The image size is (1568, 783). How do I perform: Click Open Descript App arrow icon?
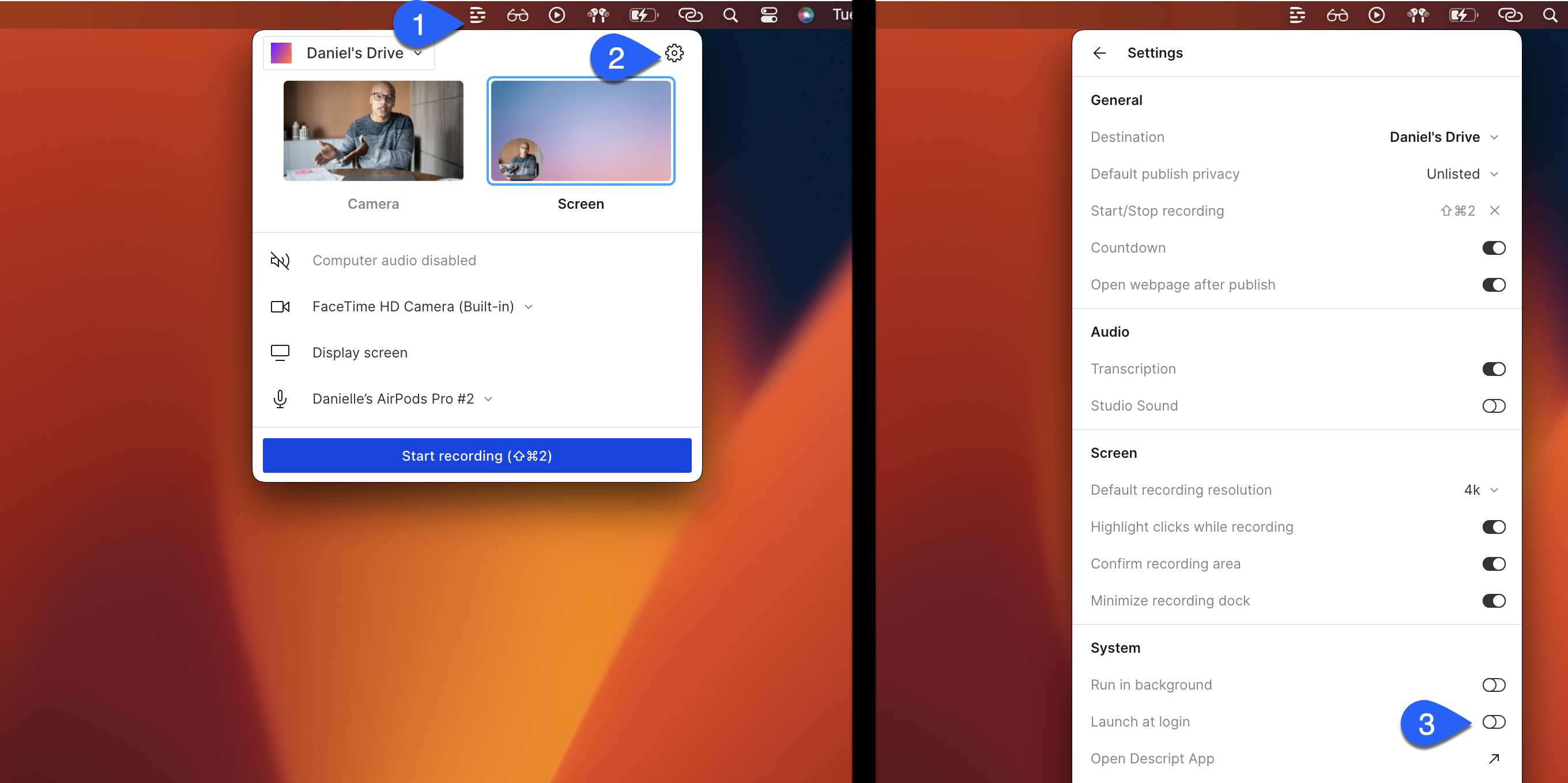coord(1494,759)
